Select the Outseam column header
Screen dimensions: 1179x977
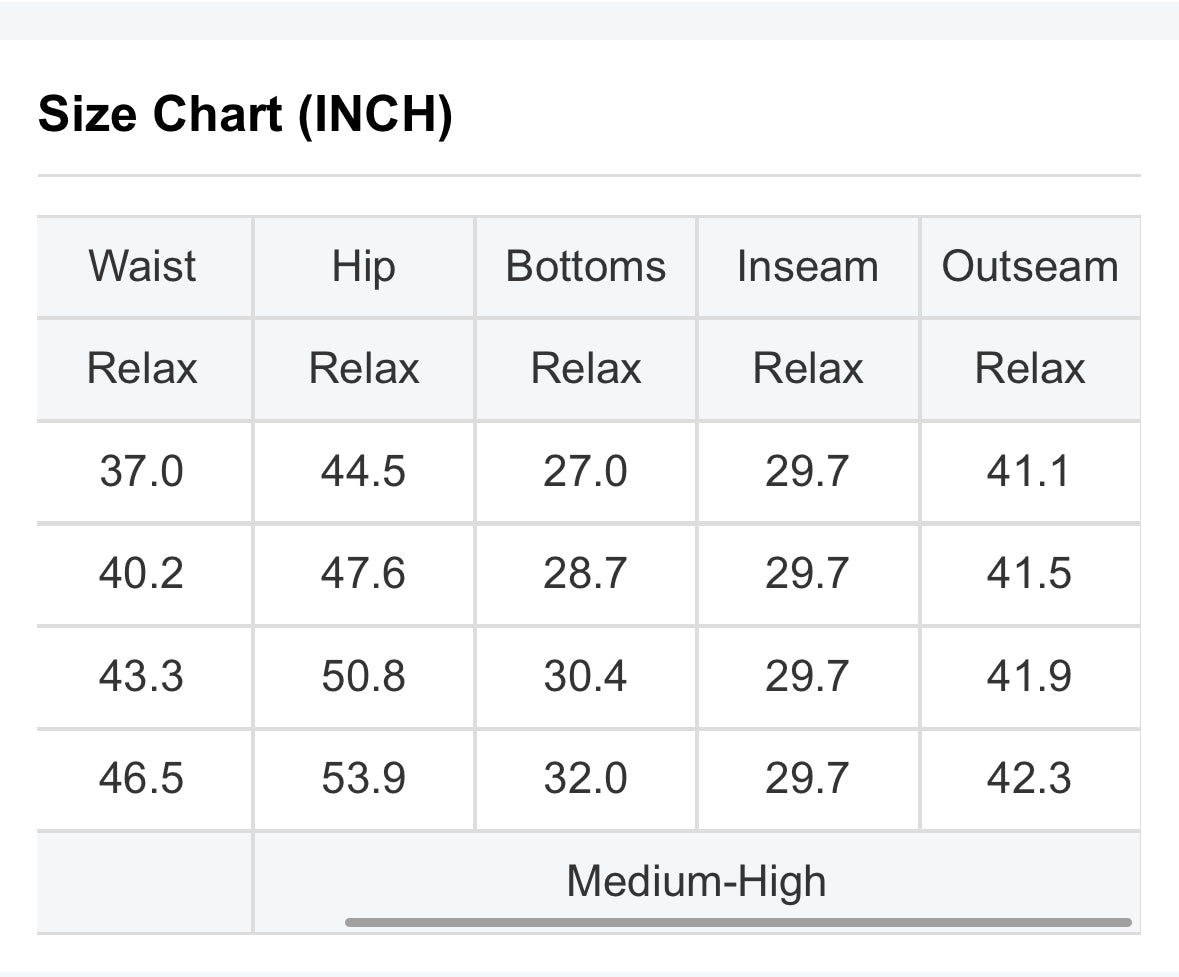tap(1031, 266)
